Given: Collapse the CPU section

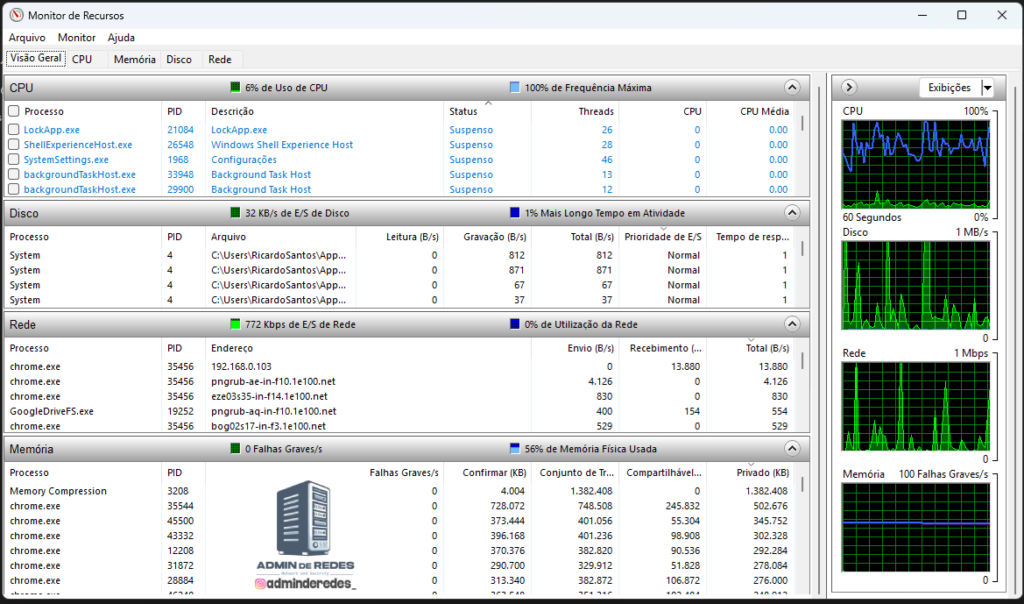Looking at the screenshot, I should 792,88.
